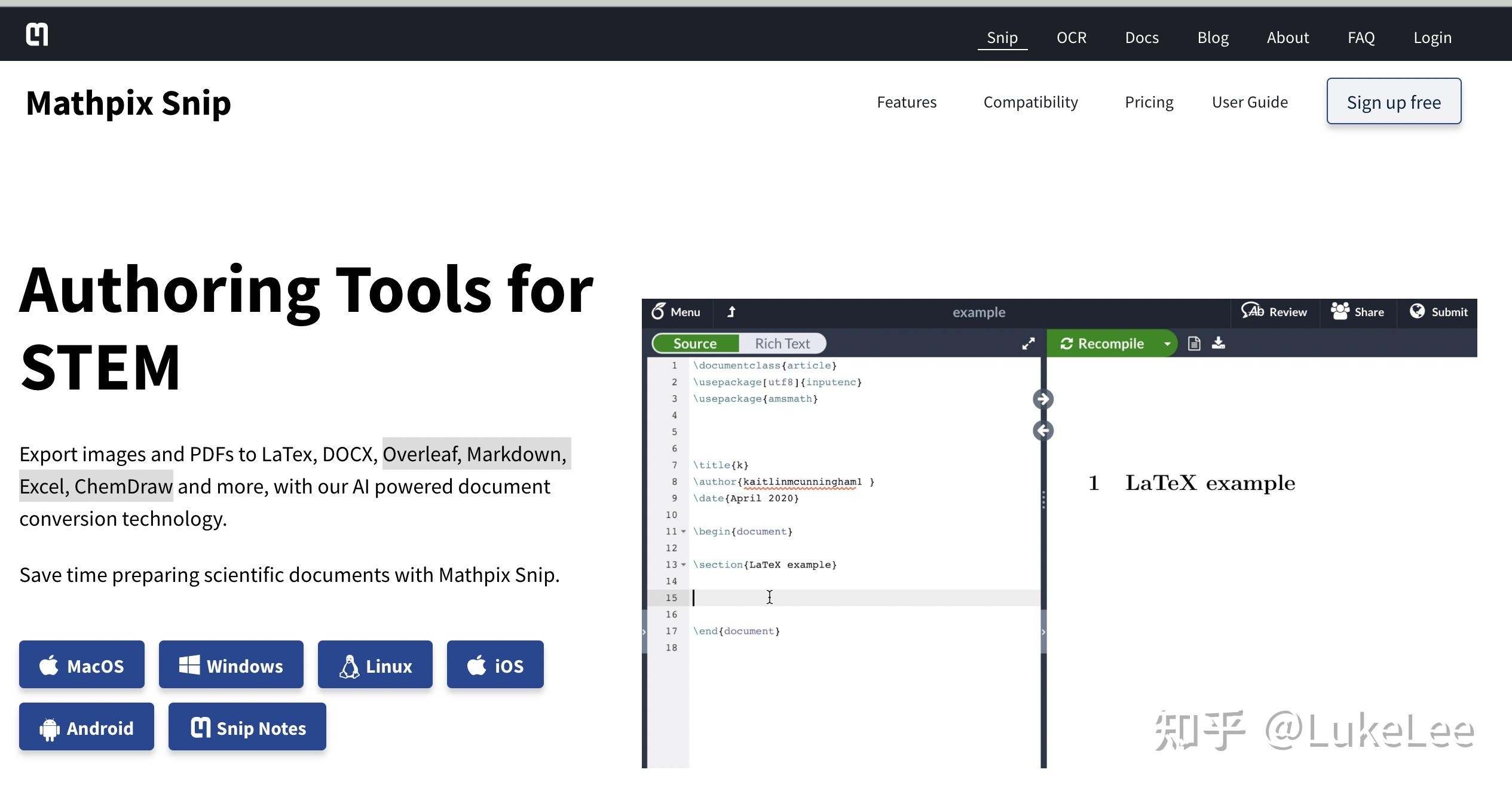Screen dimensions: 1512x791
Task: Open the Recompile dropdown arrow
Action: pyautogui.click(x=1167, y=344)
